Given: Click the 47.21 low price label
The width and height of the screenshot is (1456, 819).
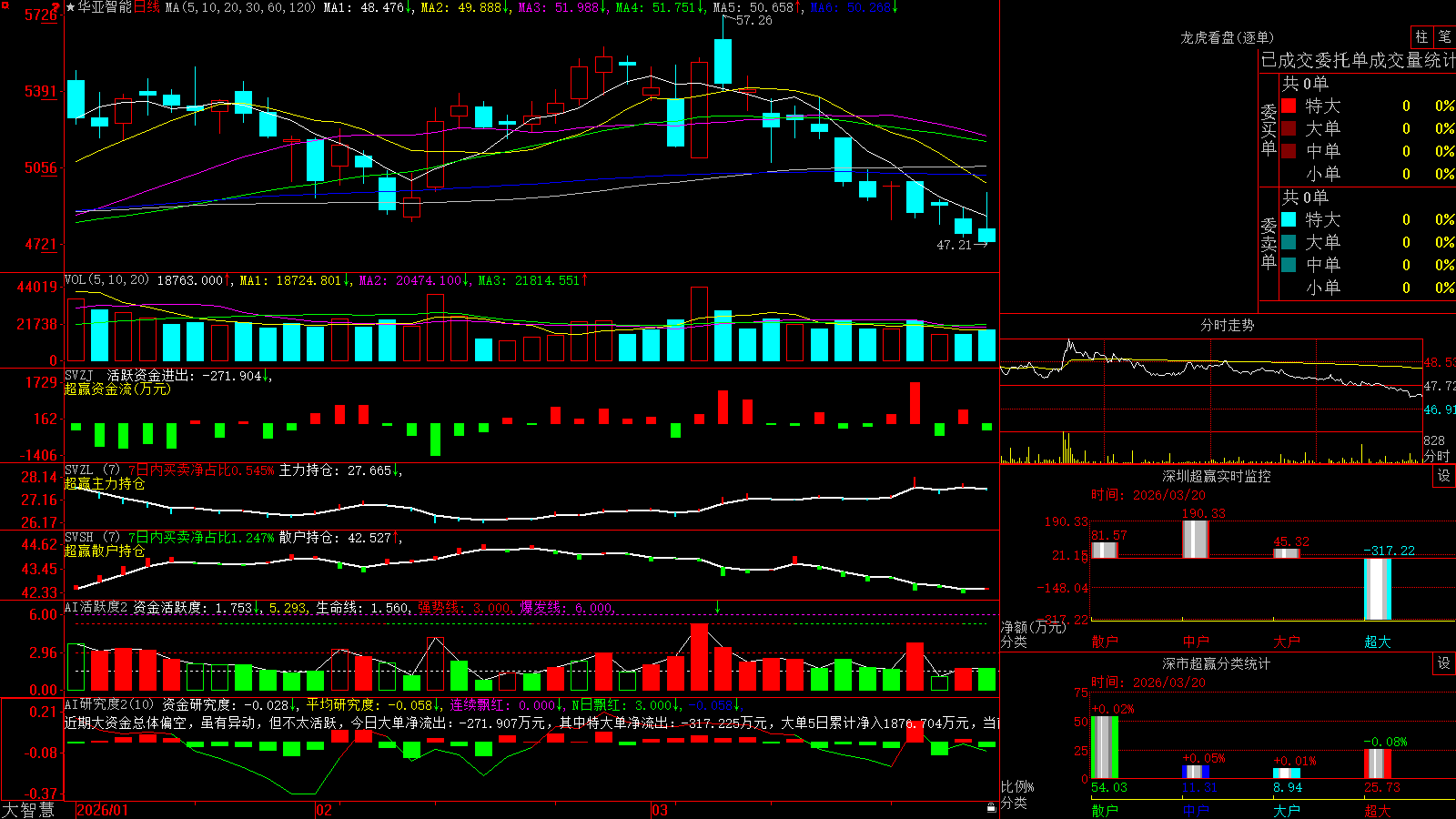Looking at the screenshot, I should [x=955, y=245].
